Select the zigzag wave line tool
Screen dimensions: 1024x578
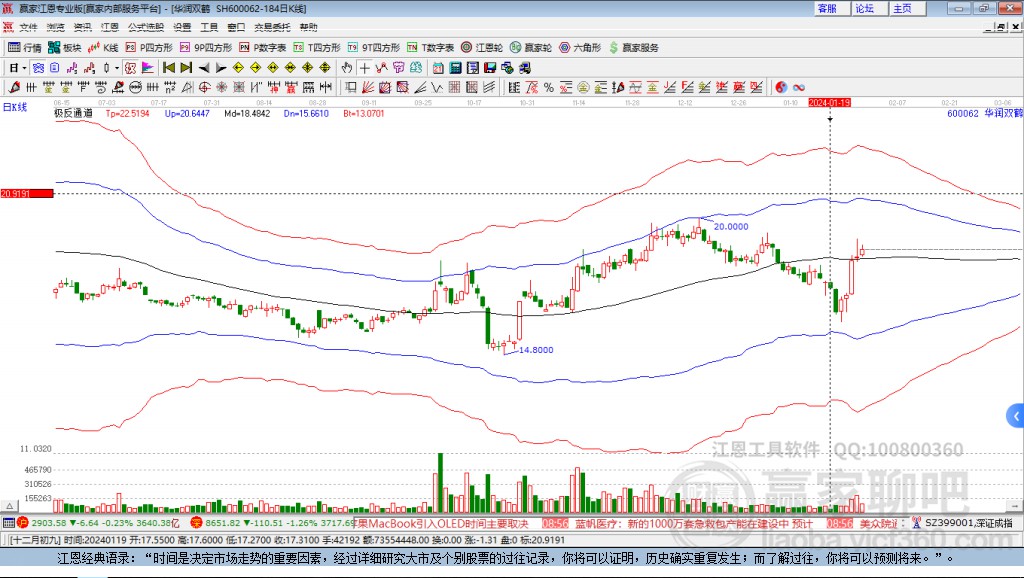[x=381, y=68]
